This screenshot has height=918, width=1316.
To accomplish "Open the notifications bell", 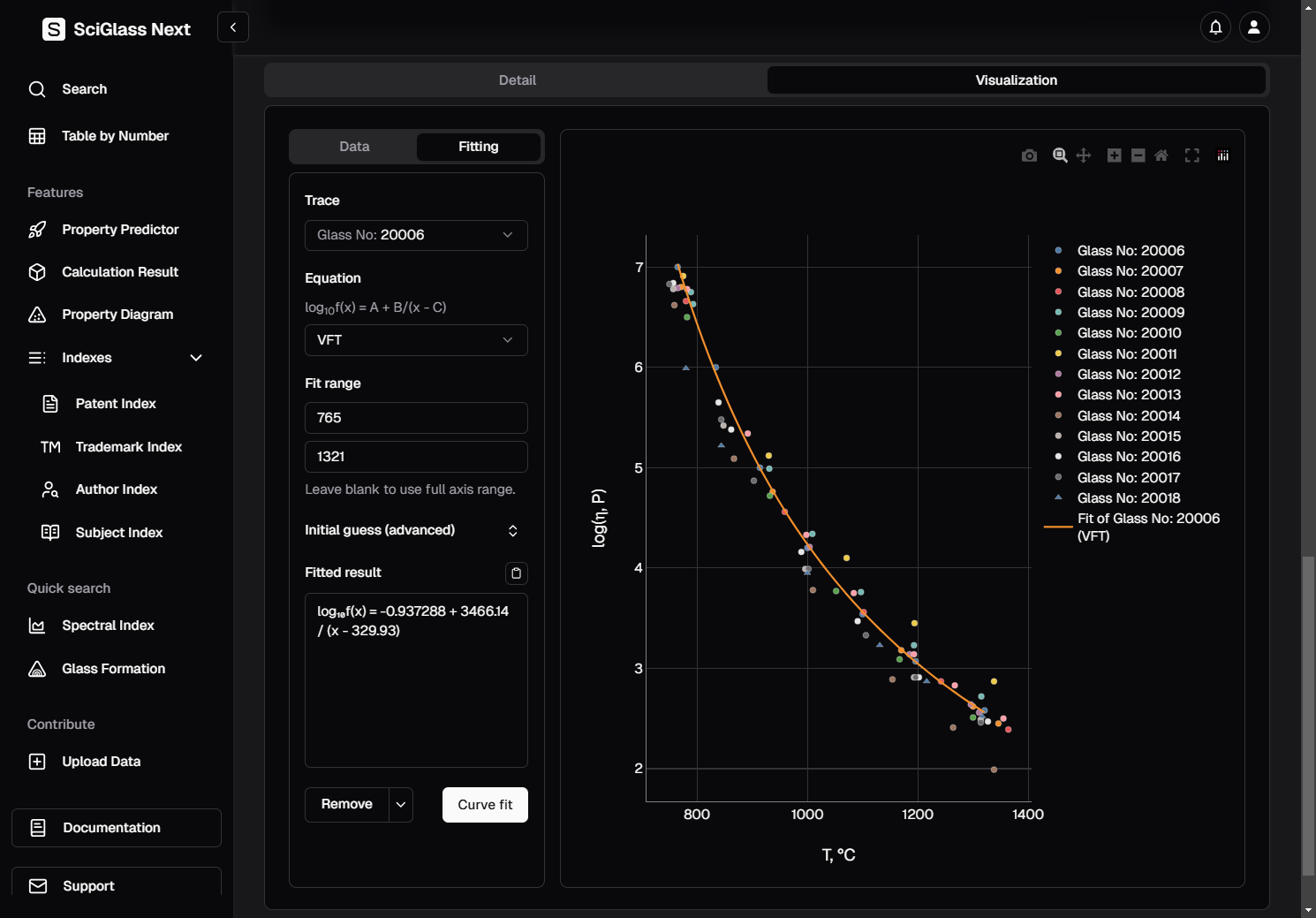I will (x=1215, y=27).
